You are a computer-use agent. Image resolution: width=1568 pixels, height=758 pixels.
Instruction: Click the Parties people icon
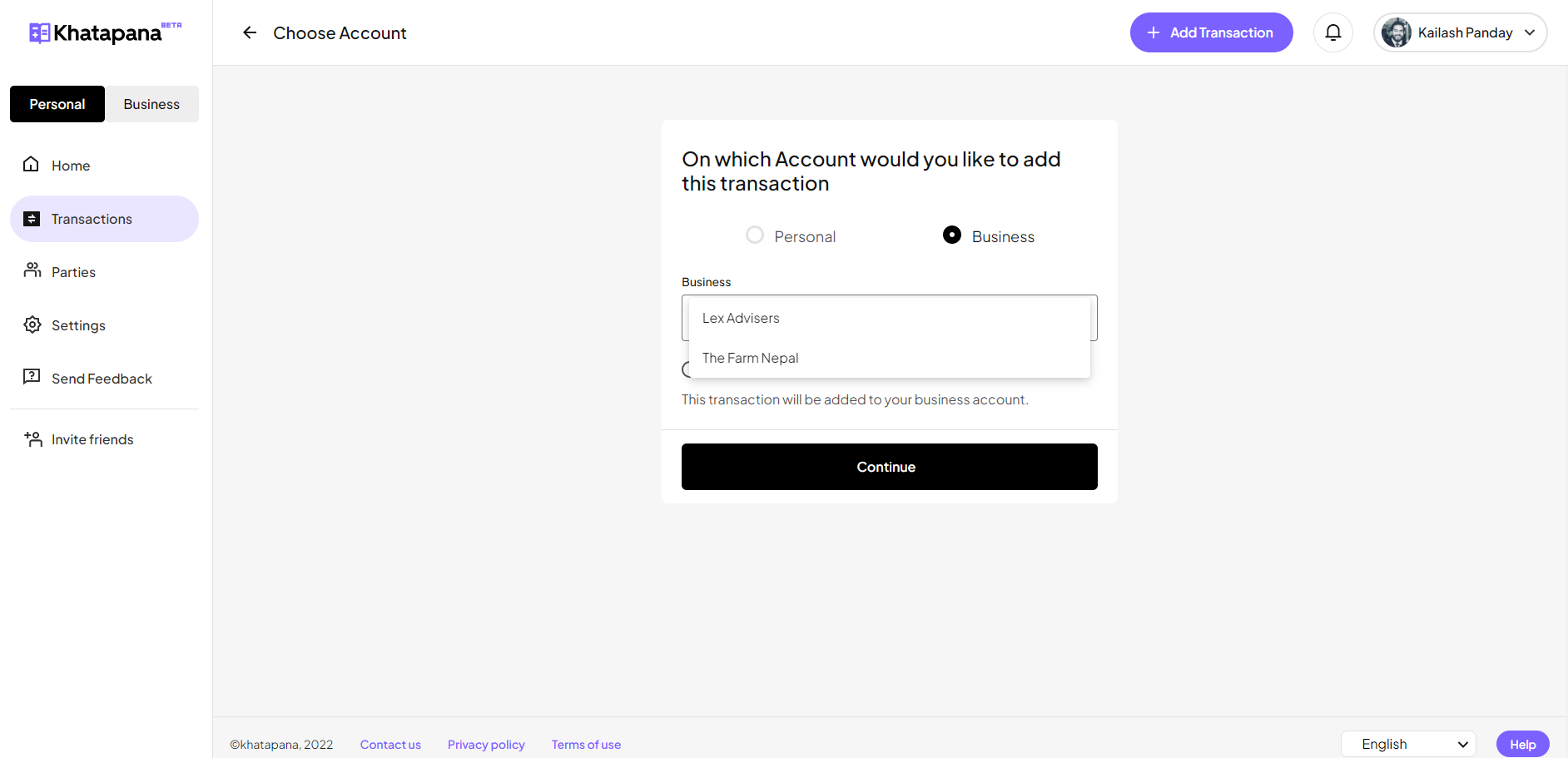[32, 271]
